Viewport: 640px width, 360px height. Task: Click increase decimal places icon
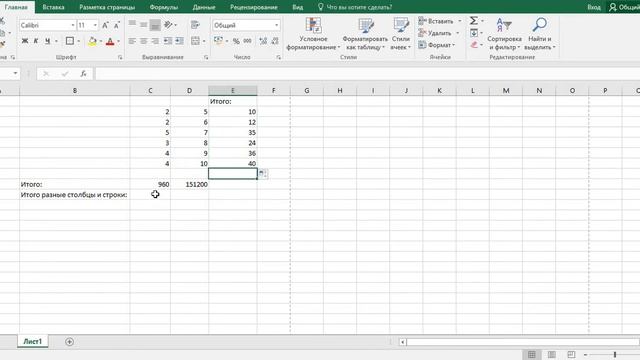(x=263, y=41)
